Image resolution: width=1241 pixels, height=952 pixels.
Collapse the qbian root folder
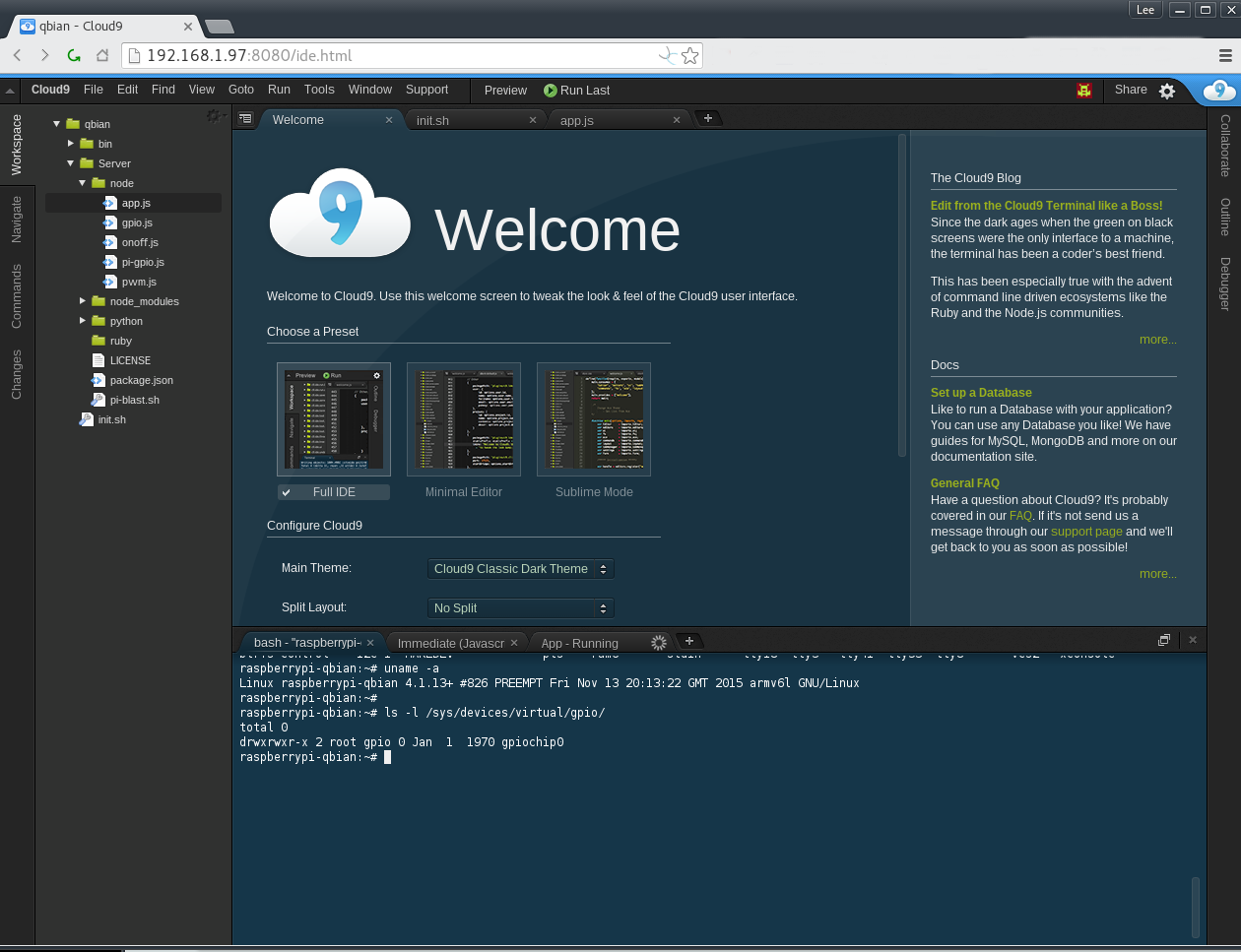57,124
